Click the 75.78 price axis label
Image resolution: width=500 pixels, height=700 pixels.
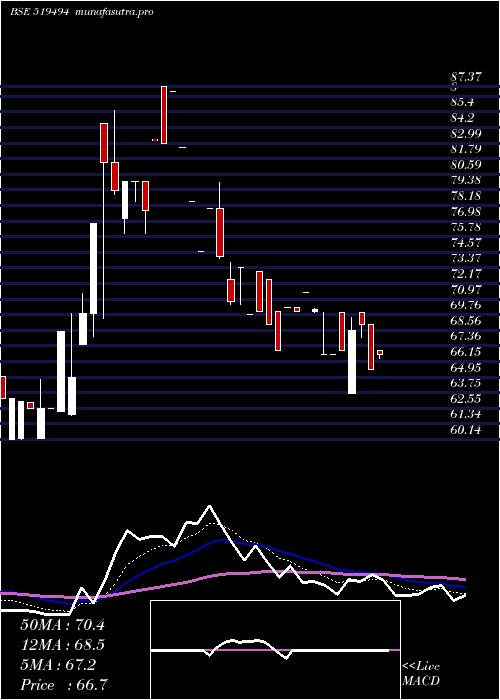point(466,227)
